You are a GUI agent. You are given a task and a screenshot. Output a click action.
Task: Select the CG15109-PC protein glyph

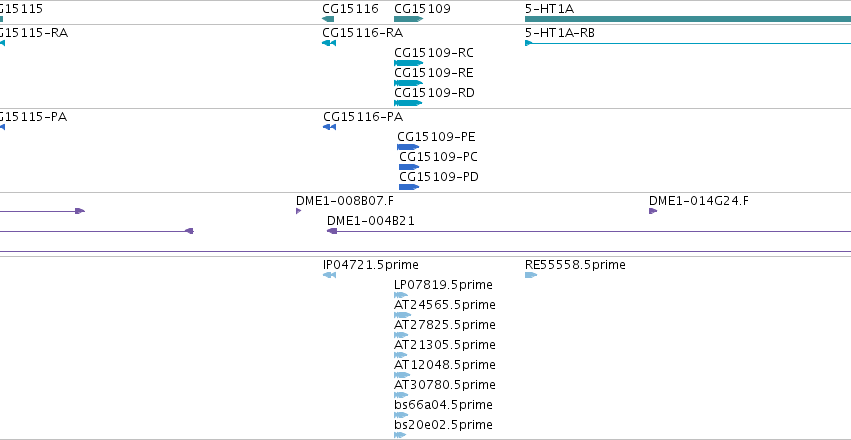(409, 167)
